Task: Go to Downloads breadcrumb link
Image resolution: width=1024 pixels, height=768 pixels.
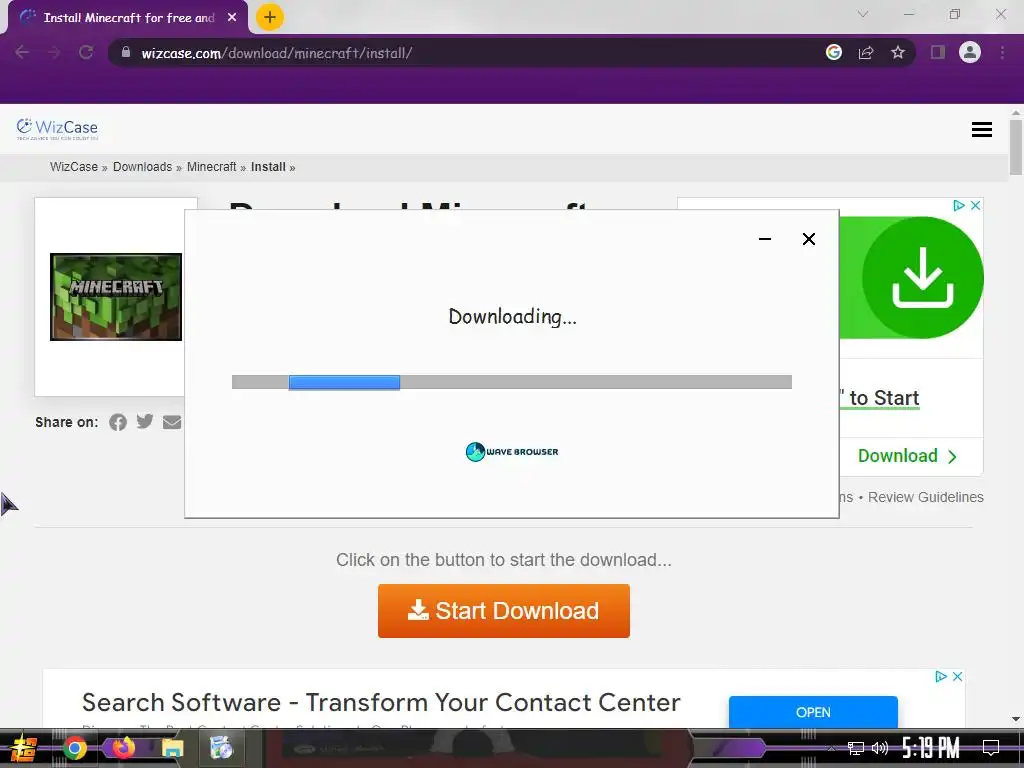Action: pyautogui.click(x=142, y=167)
